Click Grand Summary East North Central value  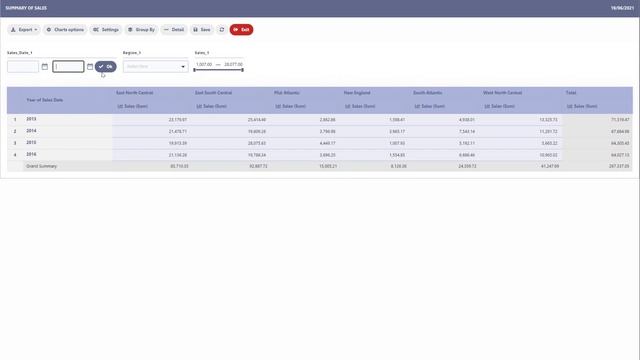coord(179,167)
